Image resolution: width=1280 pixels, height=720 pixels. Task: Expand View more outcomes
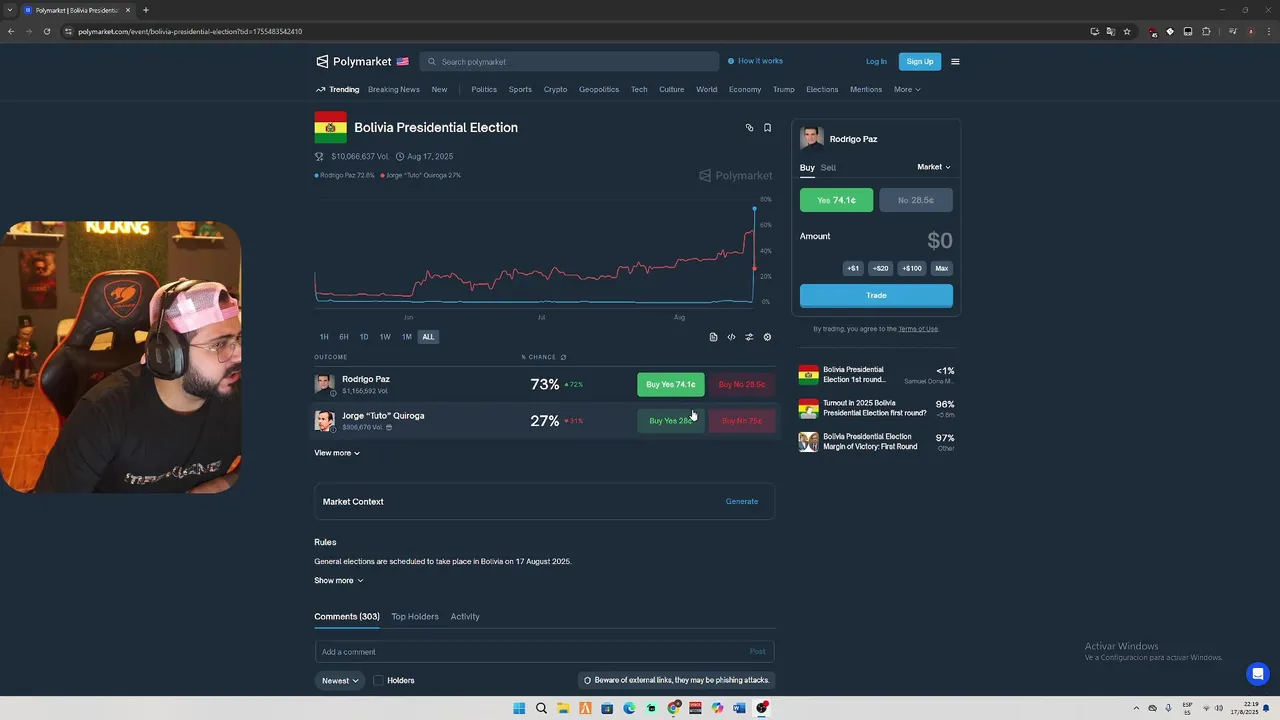tap(337, 453)
